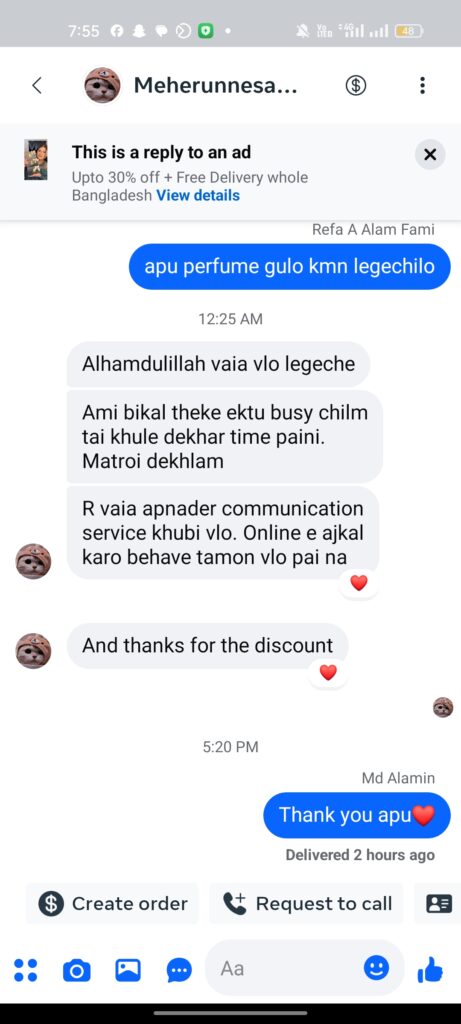Open Meherunnesa's profile picture in header

click(103, 85)
